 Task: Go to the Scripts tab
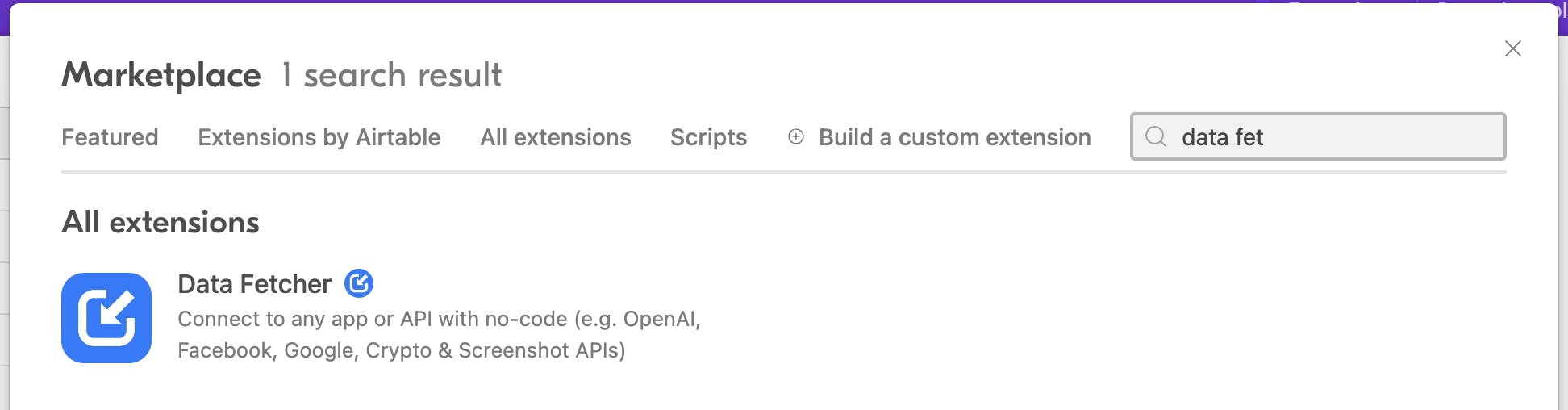[x=709, y=137]
